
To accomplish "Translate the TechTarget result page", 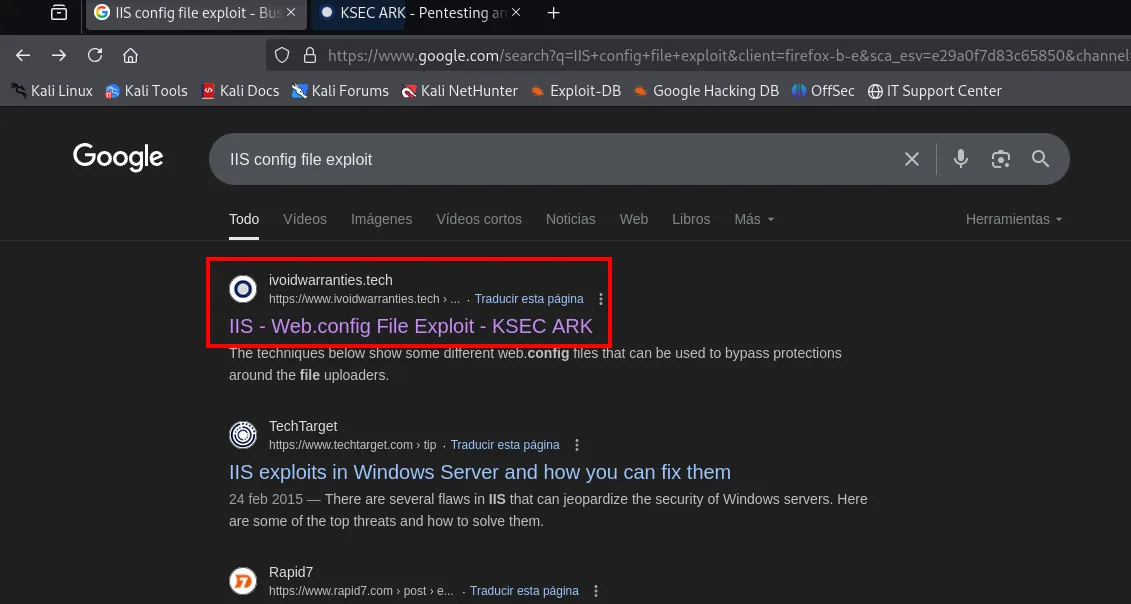I will 505,445.
